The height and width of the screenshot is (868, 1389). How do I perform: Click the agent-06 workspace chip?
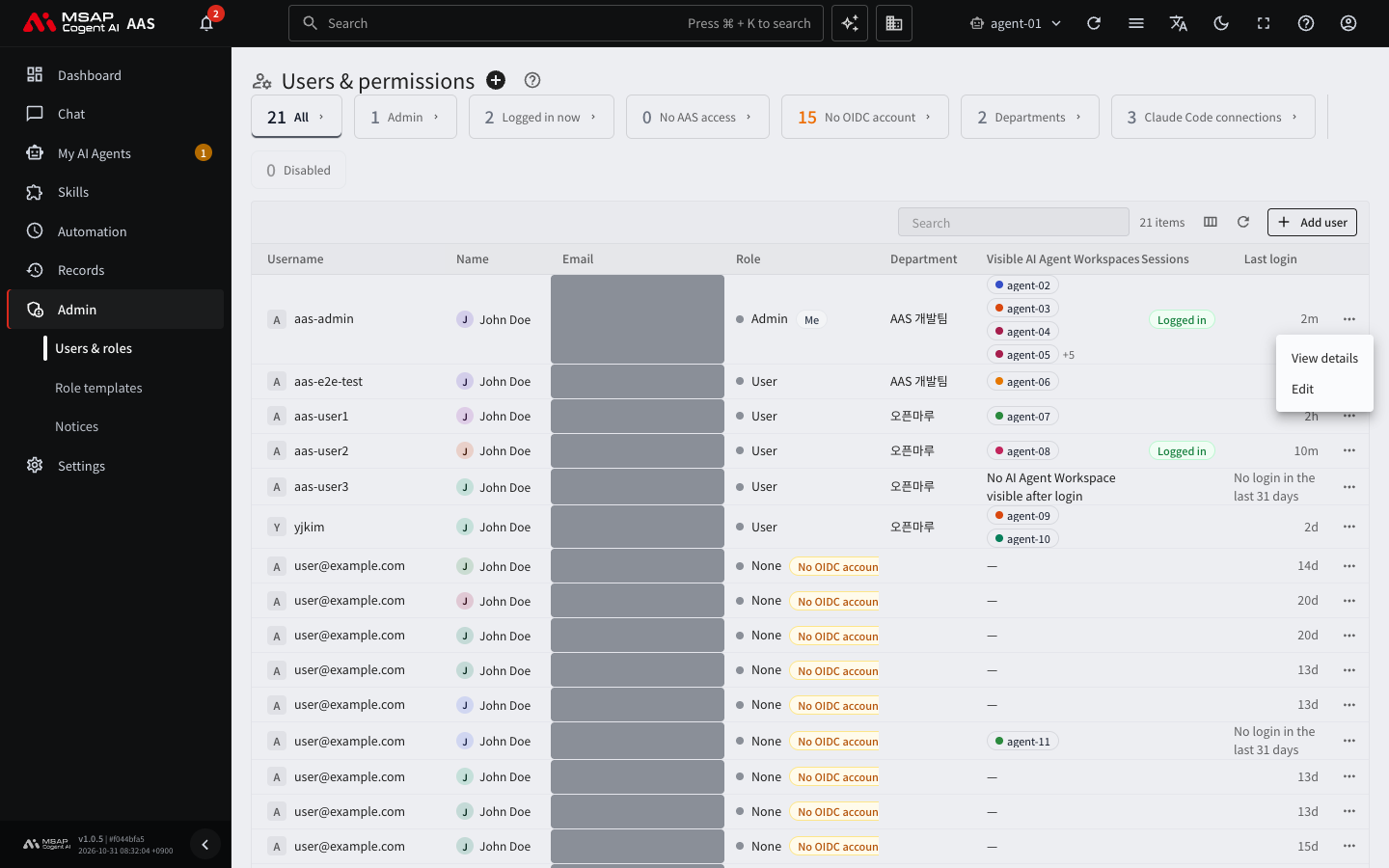point(1022,382)
